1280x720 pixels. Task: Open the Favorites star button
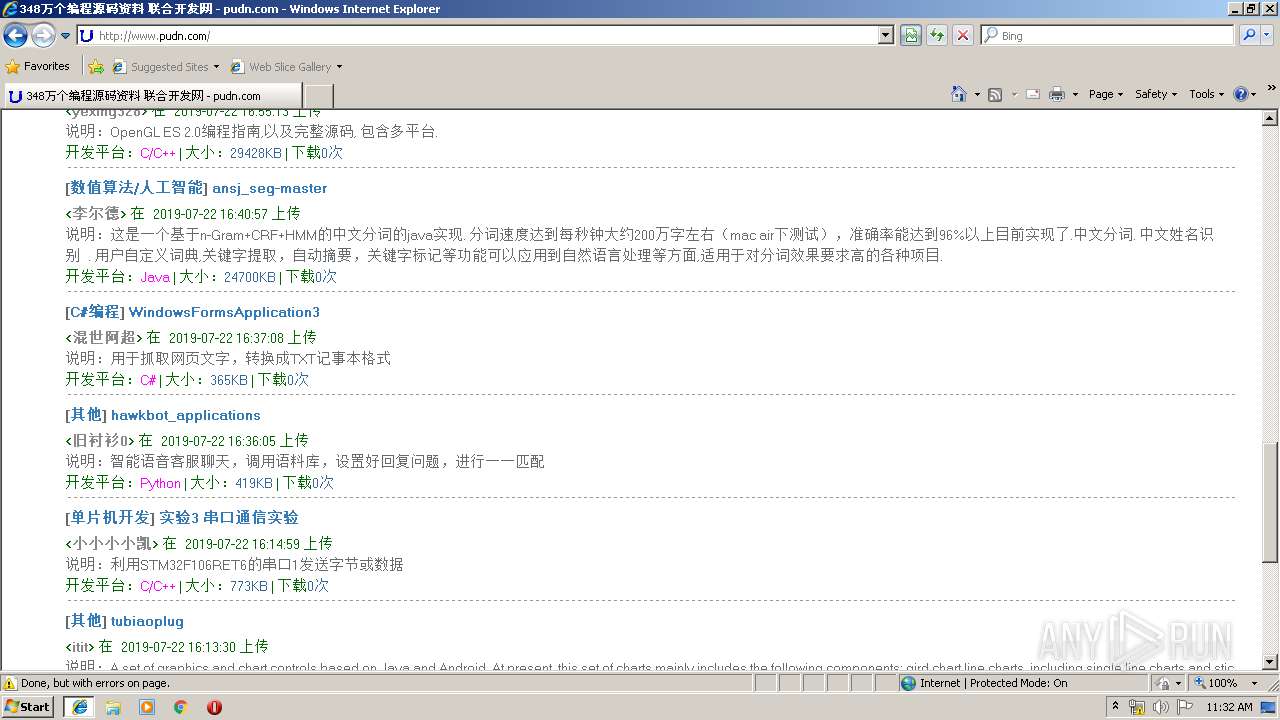click(38, 67)
